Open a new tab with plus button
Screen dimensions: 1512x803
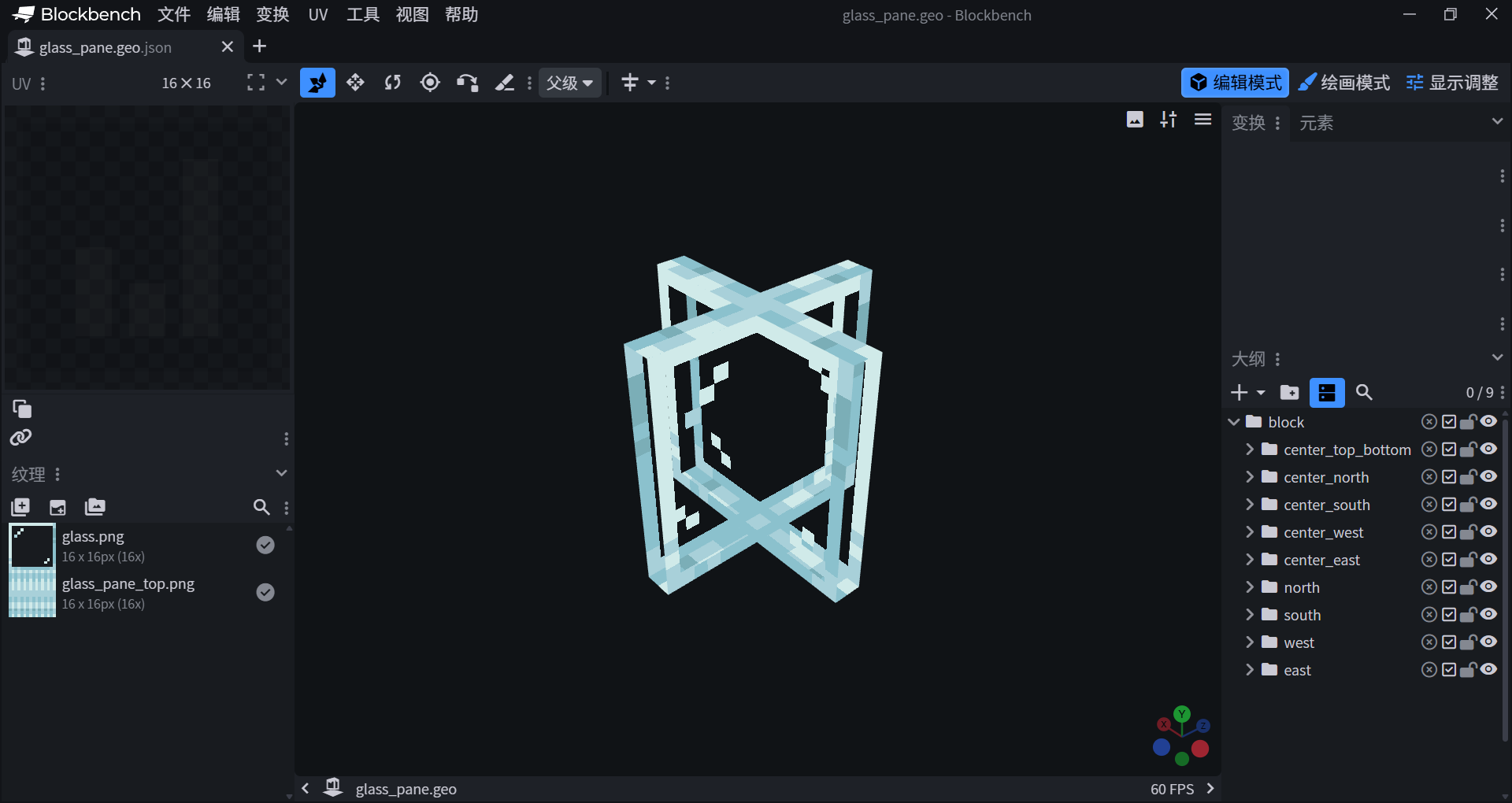259,46
